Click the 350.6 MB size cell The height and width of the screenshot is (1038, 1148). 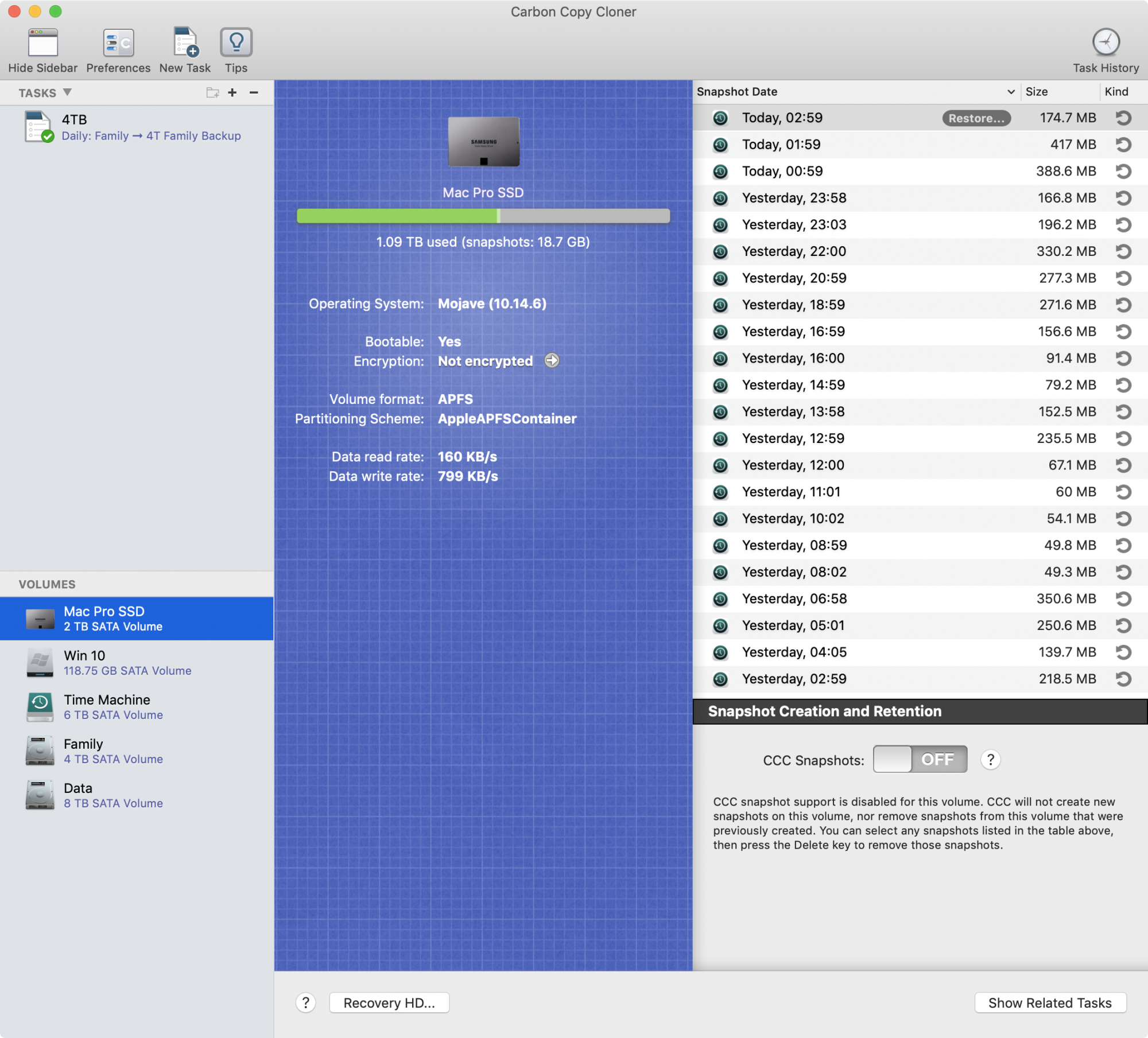click(1066, 599)
